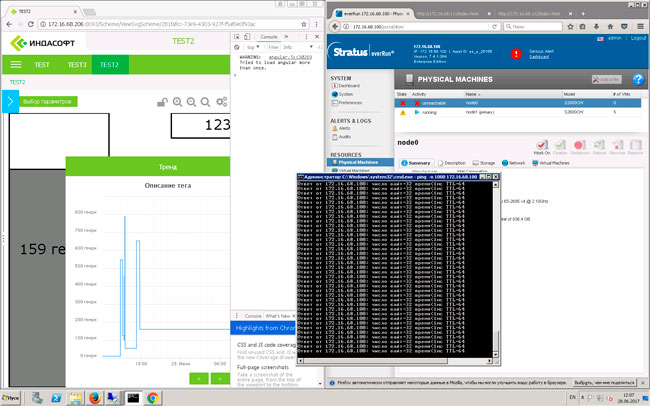Select the DevTools Console tab
The image size is (650, 406).
point(269,37)
